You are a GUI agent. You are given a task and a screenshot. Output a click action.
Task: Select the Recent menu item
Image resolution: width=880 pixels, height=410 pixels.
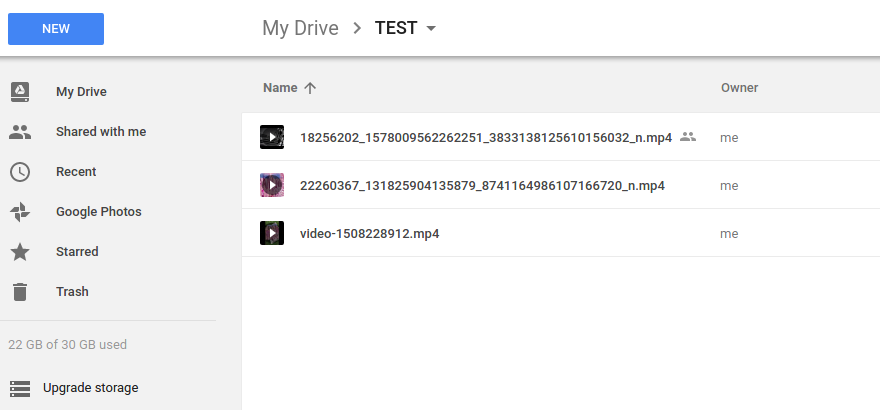coord(76,172)
